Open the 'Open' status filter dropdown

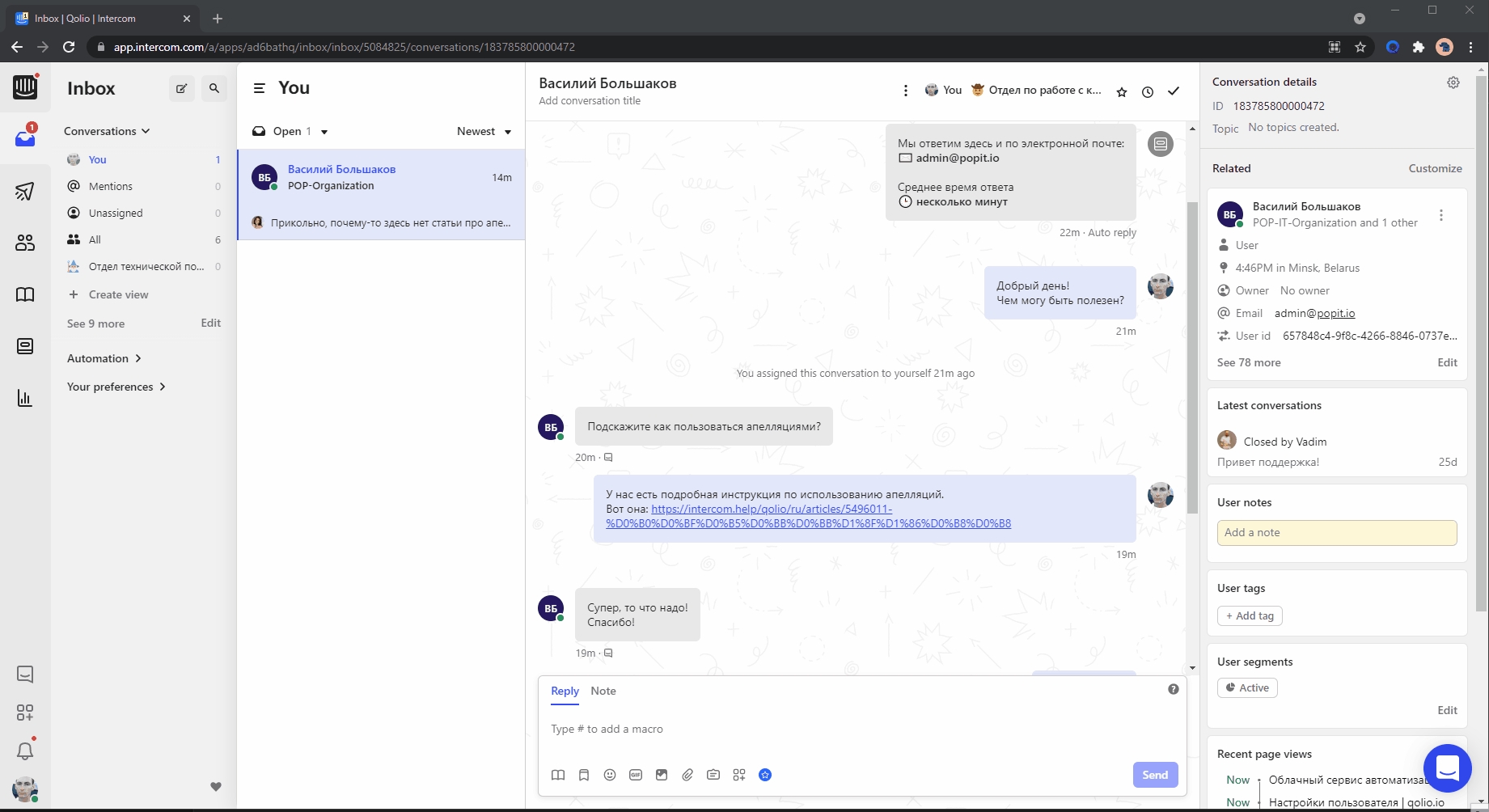point(291,132)
